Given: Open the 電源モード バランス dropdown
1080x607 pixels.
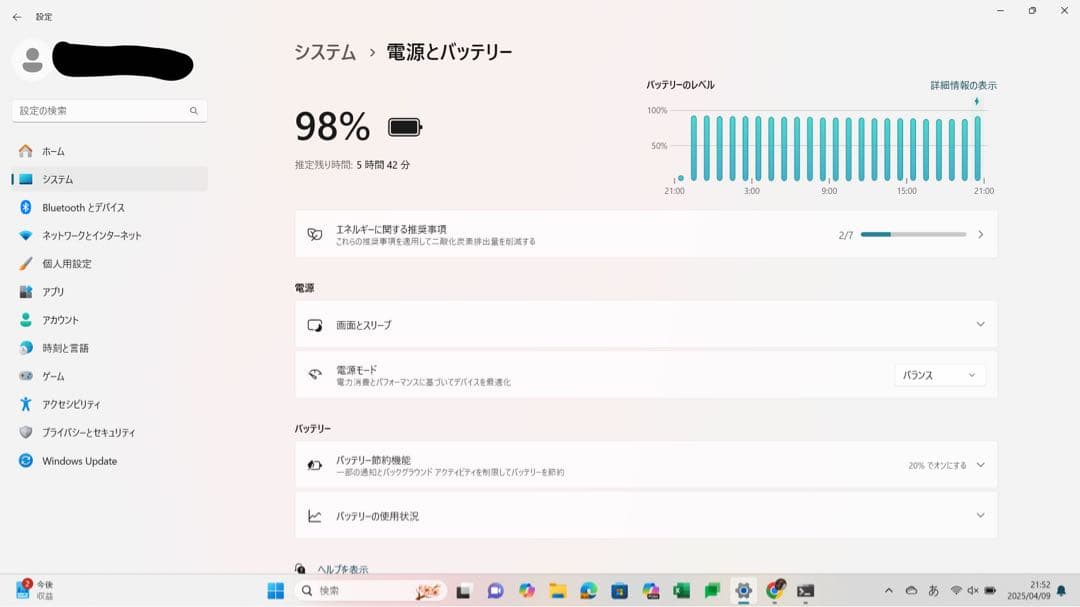Looking at the screenshot, I should tap(938, 375).
